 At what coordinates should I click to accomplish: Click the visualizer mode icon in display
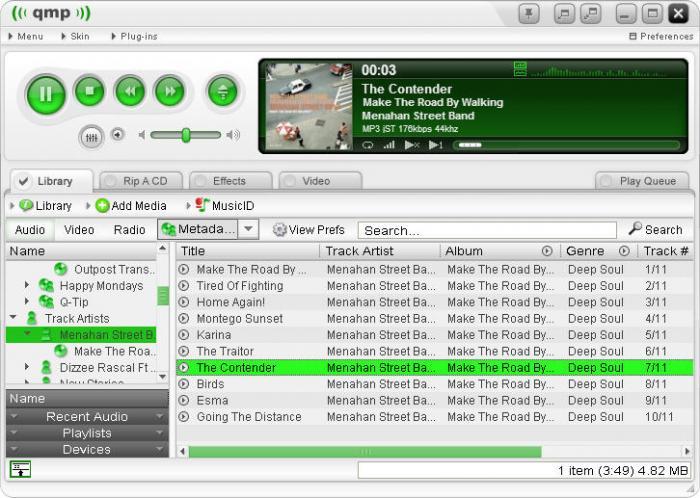click(520, 69)
